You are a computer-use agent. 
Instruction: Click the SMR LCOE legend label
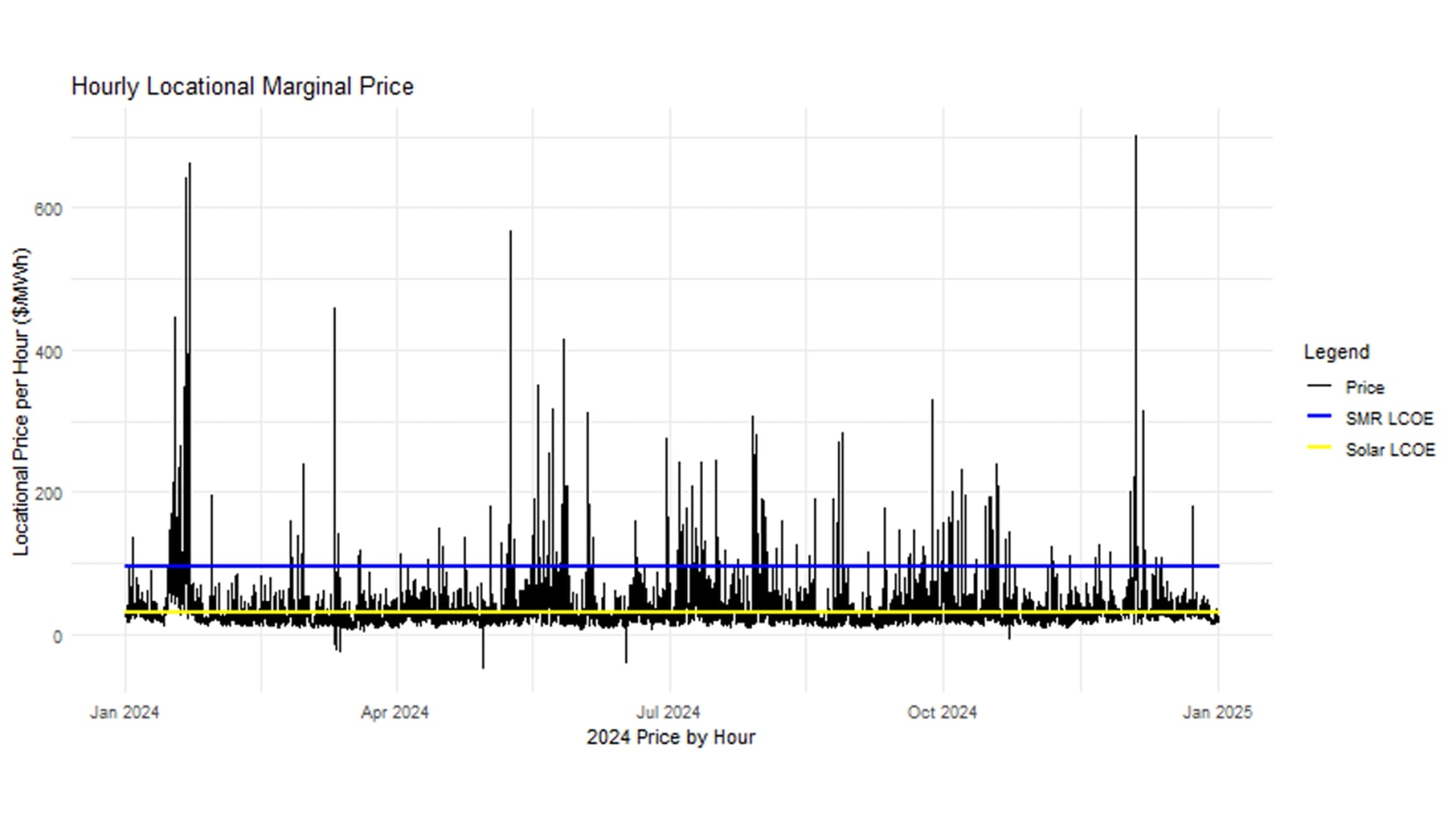[x=1389, y=419]
